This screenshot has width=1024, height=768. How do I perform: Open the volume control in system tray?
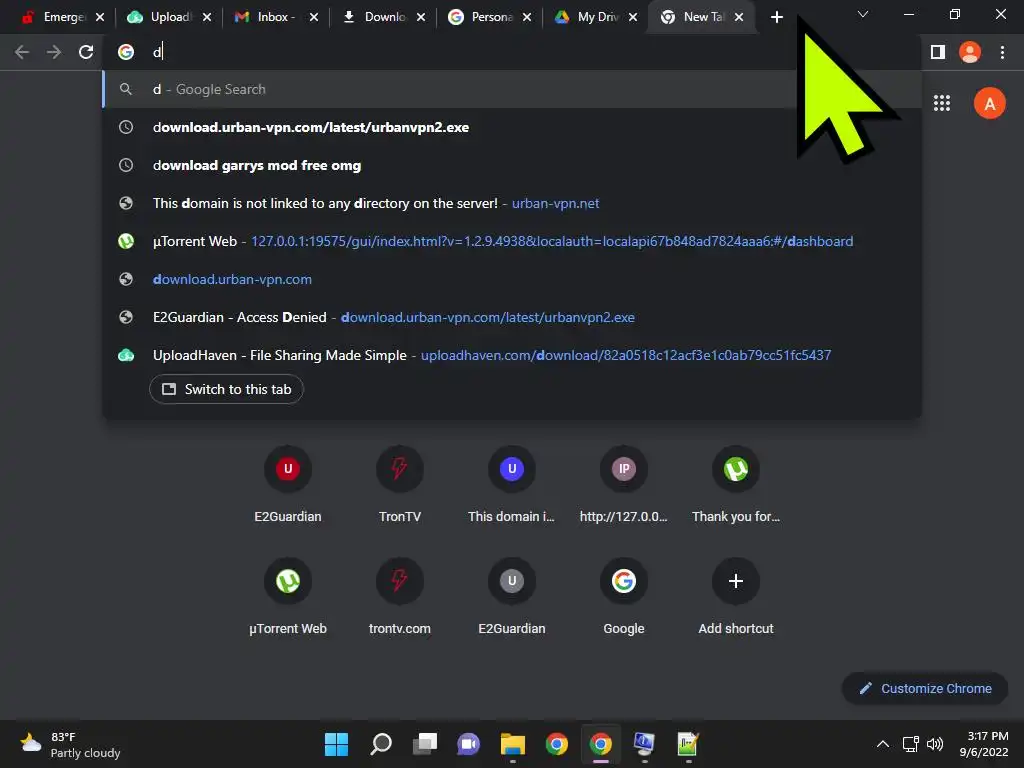(935, 744)
